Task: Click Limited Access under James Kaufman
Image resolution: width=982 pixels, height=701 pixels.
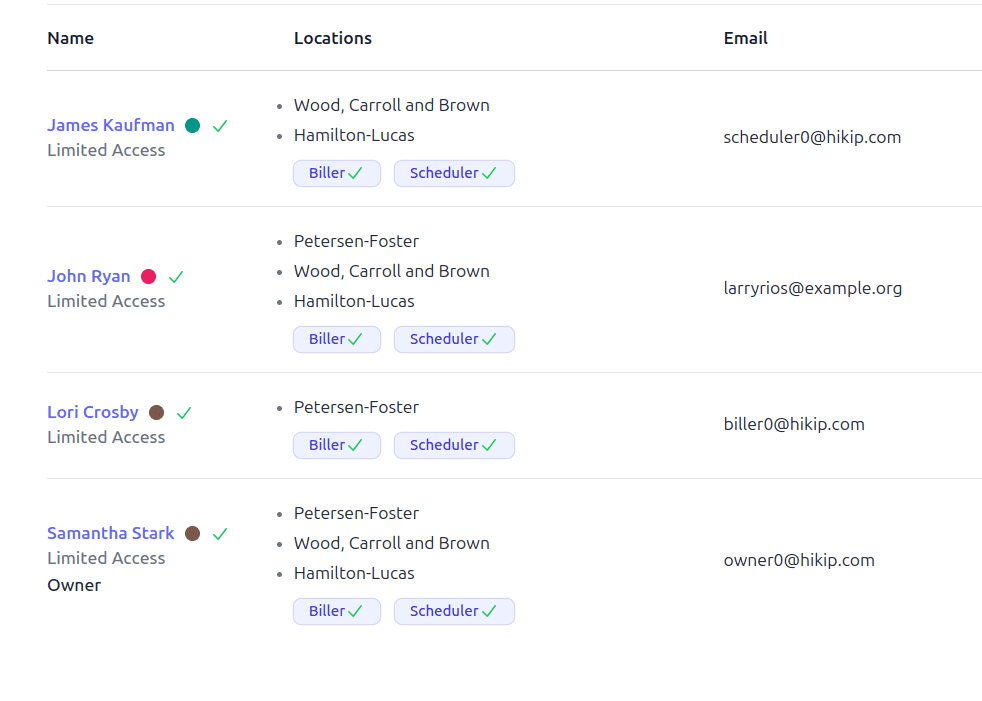Action: point(106,150)
